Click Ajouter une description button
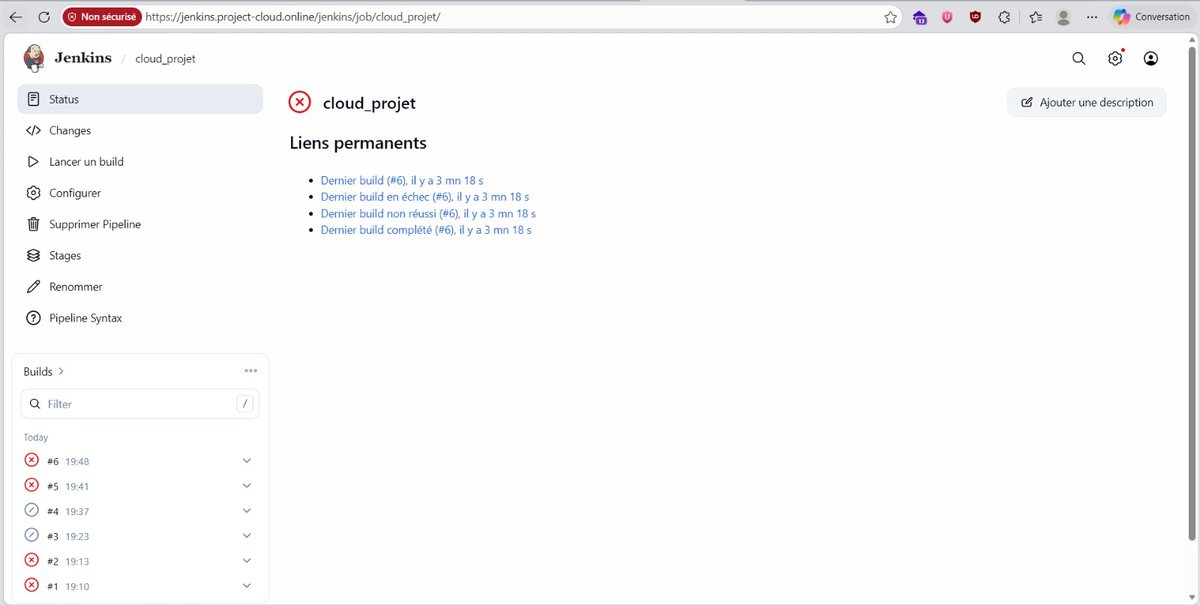 pyautogui.click(x=1086, y=102)
